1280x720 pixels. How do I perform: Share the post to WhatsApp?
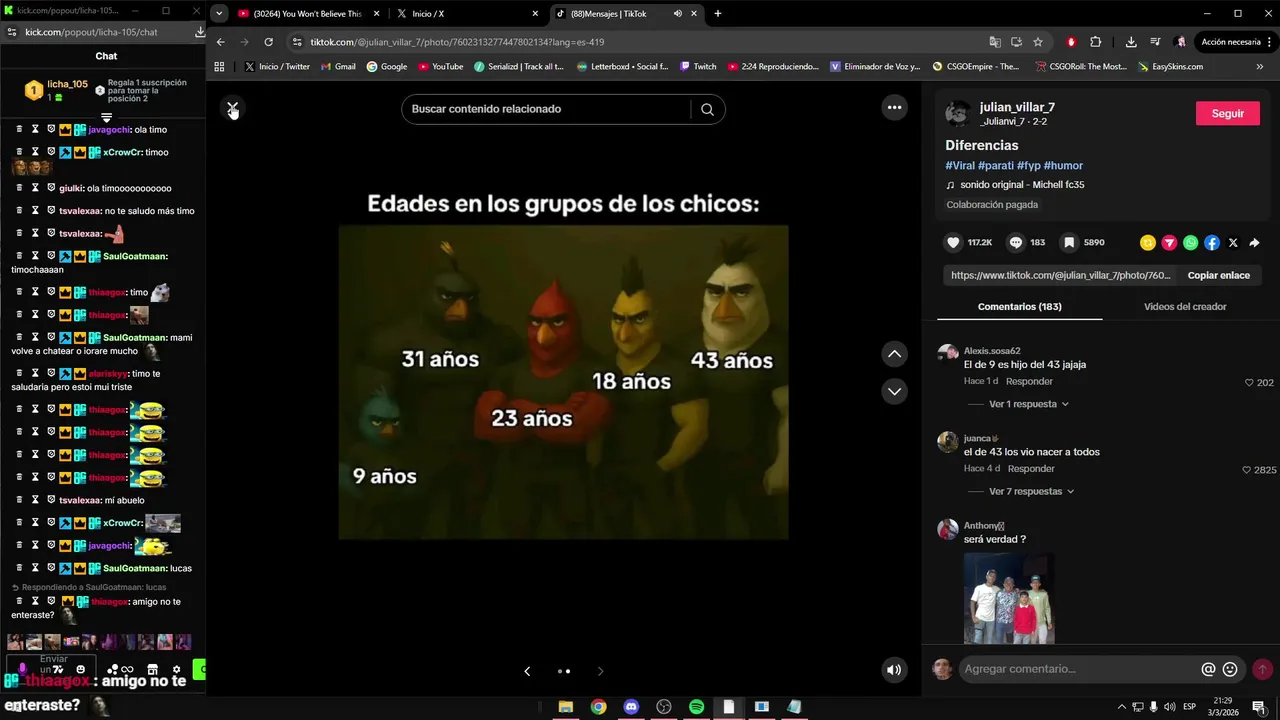(x=1190, y=242)
